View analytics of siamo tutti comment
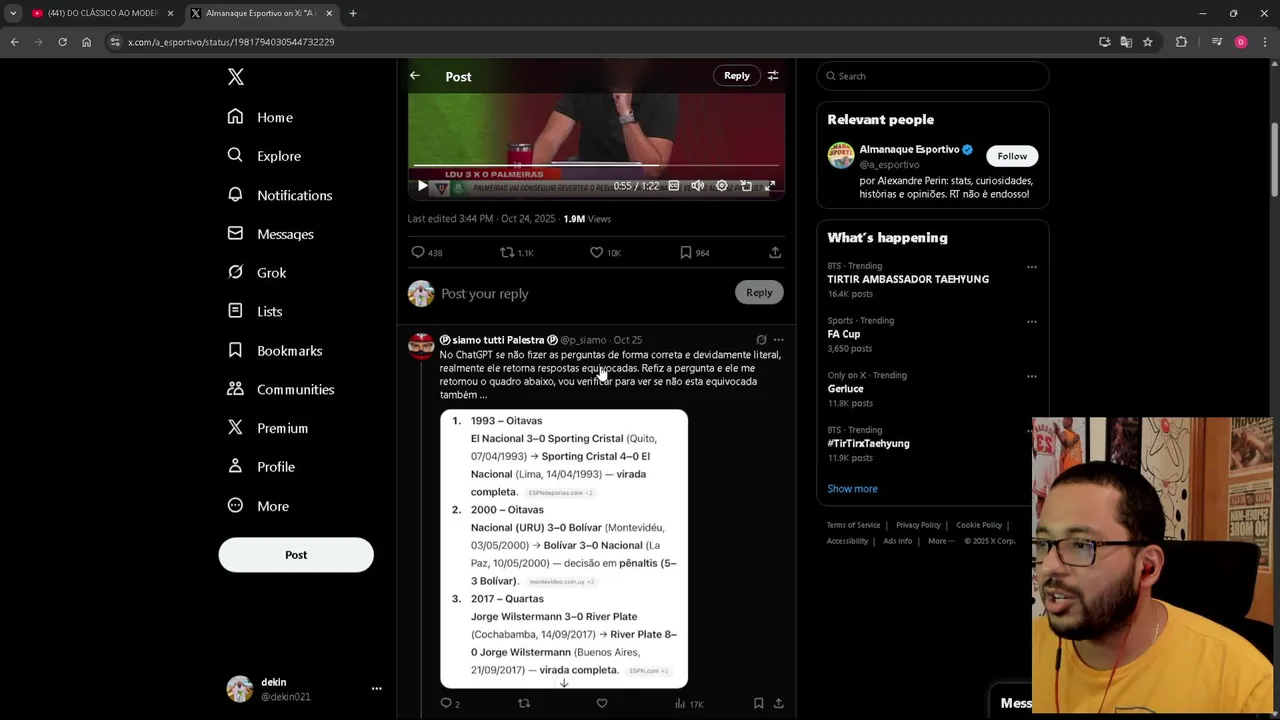Viewport: 1280px width, 720px height. click(x=689, y=704)
